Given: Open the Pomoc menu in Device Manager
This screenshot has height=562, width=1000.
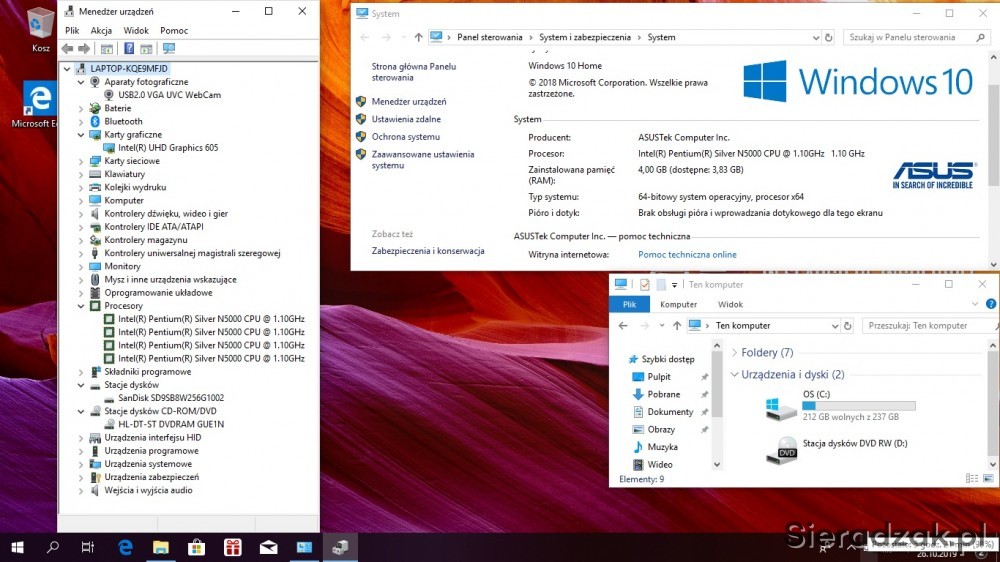Looking at the screenshot, I should point(174,31).
